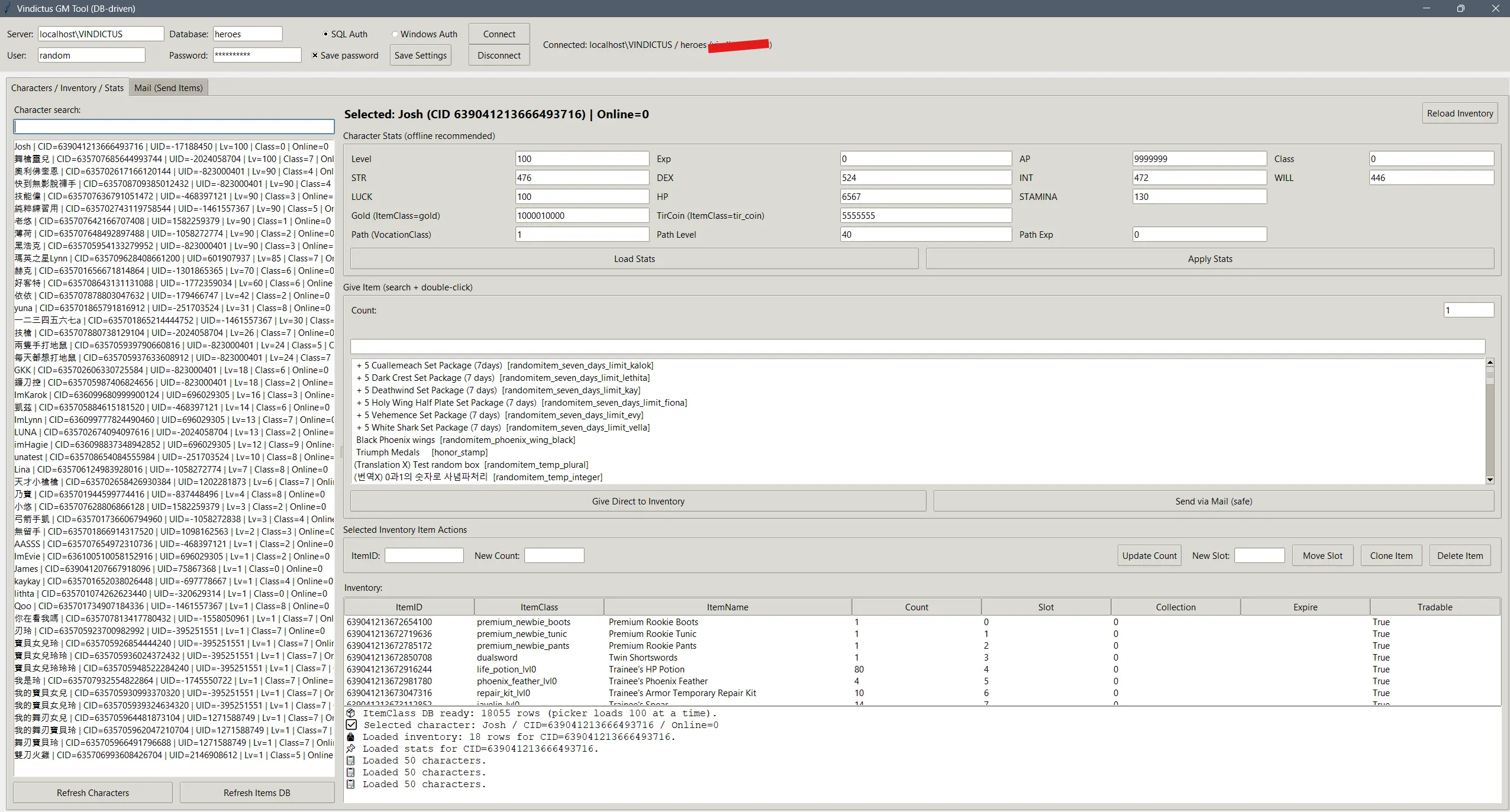Click the Give Item search box

click(x=918, y=347)
